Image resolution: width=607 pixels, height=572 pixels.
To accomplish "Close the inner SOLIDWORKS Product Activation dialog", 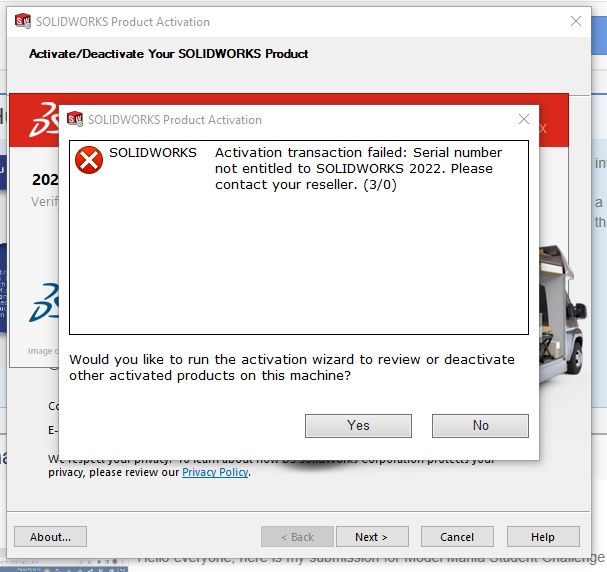I will point(524,119).
